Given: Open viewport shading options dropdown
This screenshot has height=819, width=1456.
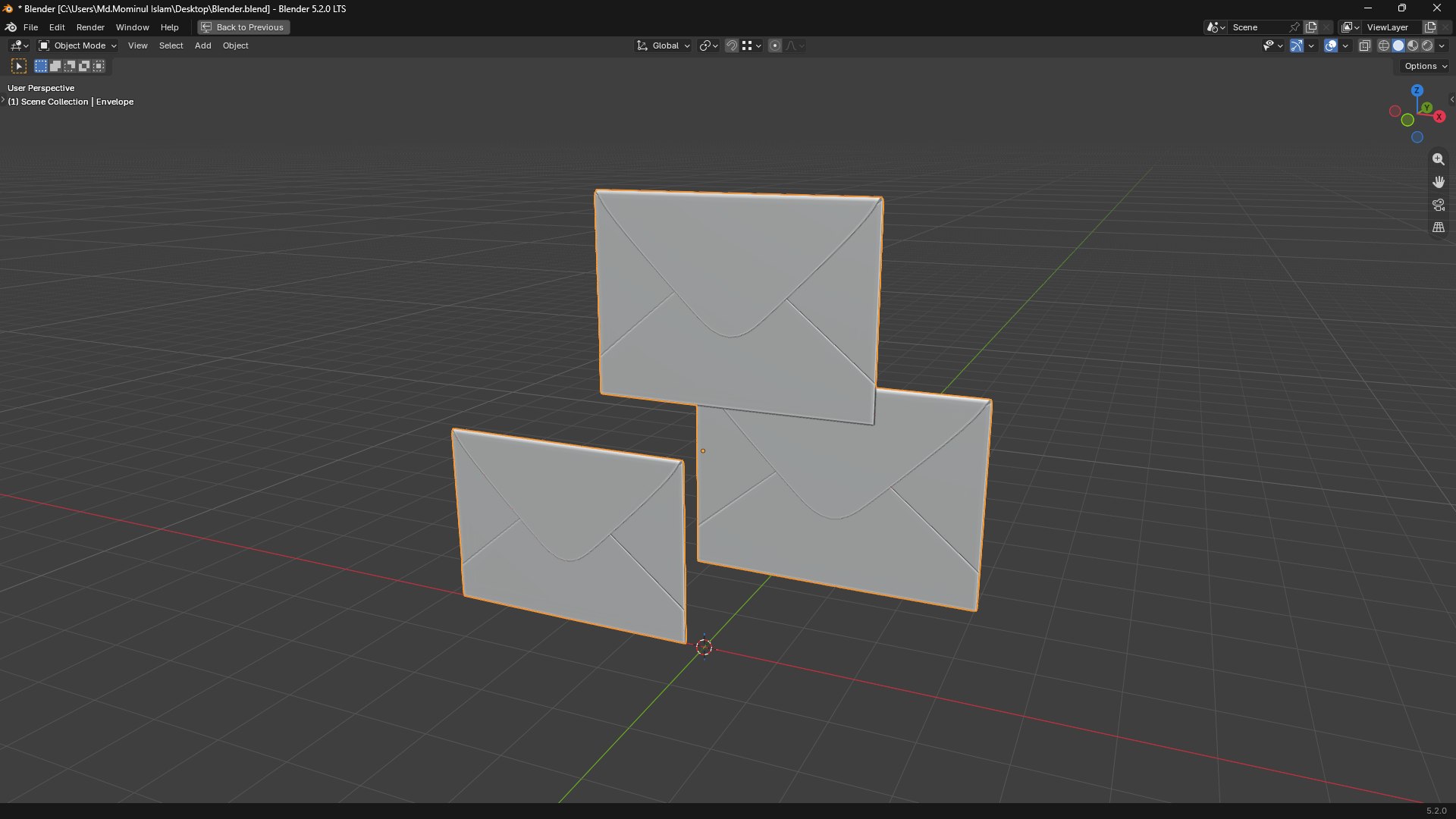Looking at the screenshot, I should 1442,45.
